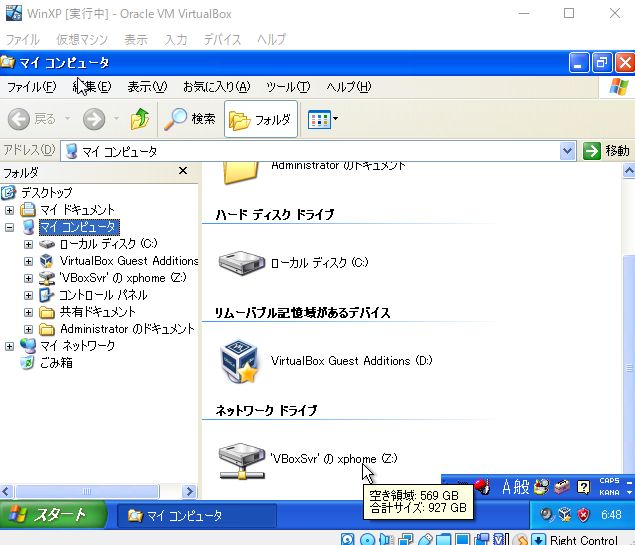Select 共有ドキュメント in the folder tree
This screenshot has height=545, width=635.
tap(97, 312)
